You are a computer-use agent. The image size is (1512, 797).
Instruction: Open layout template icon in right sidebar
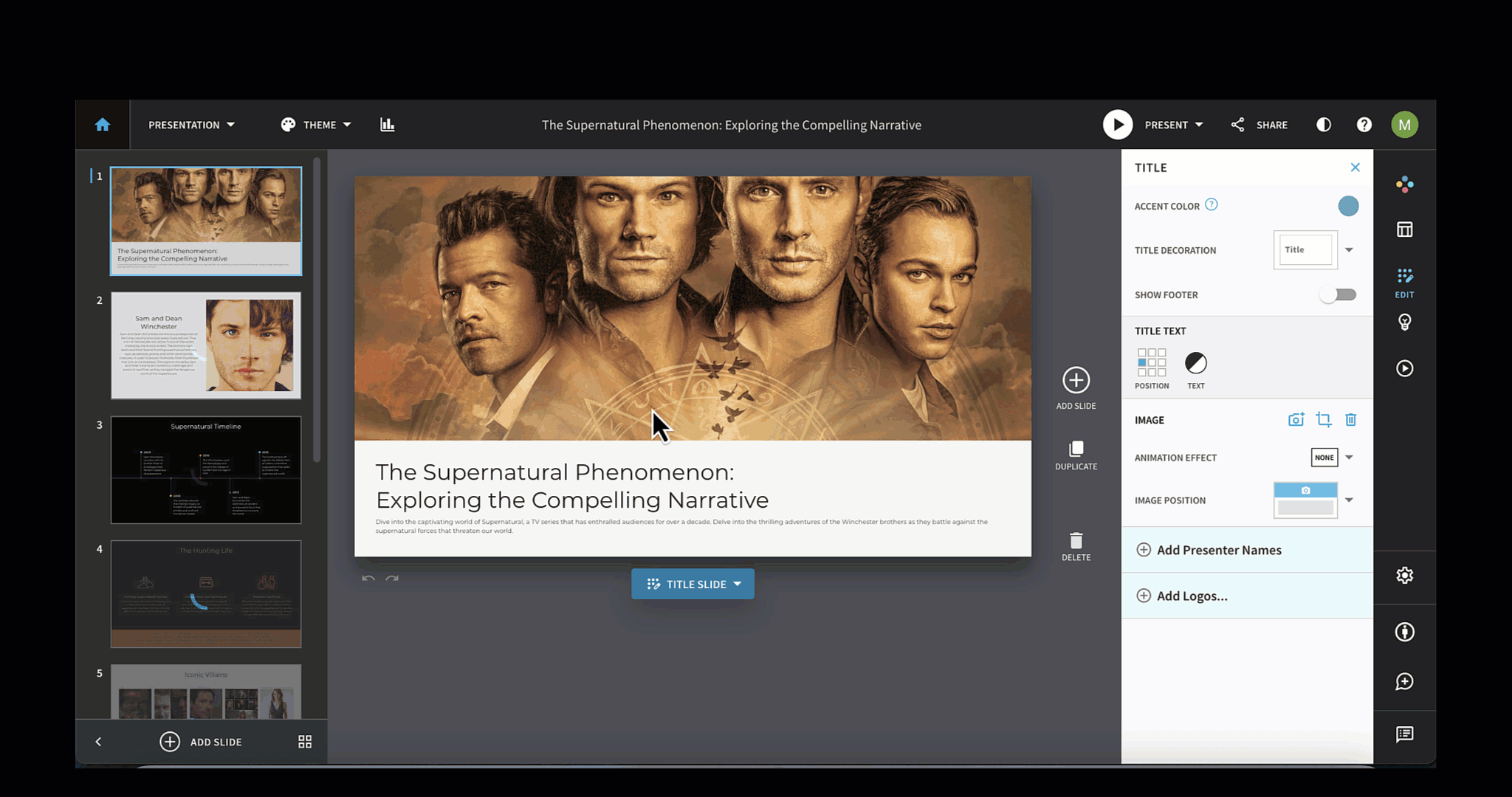[x=1405, y=230]
